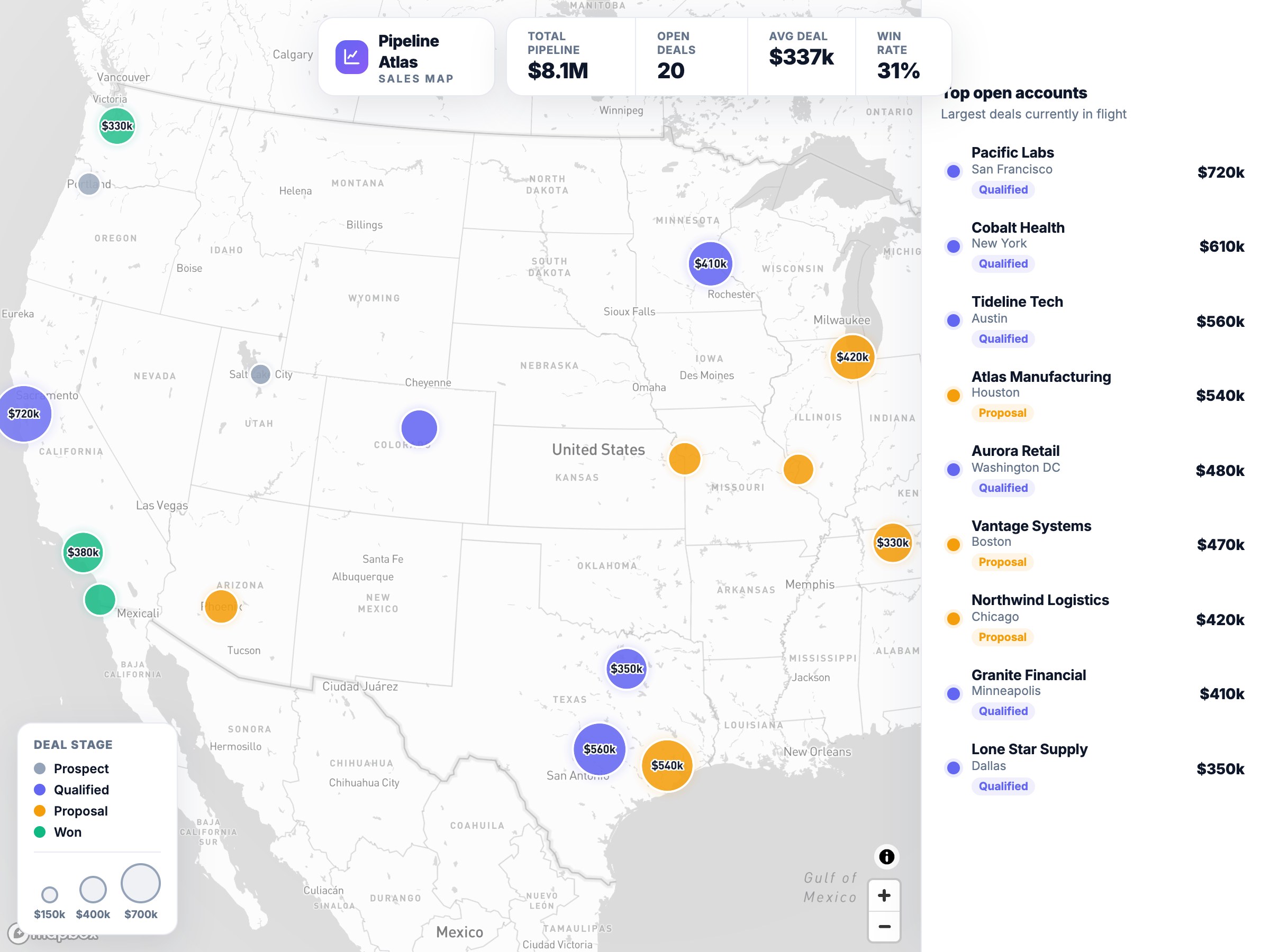1270x952 pixels.
Task: Click the $540k Houston deal marker
Action: (667, 765)
